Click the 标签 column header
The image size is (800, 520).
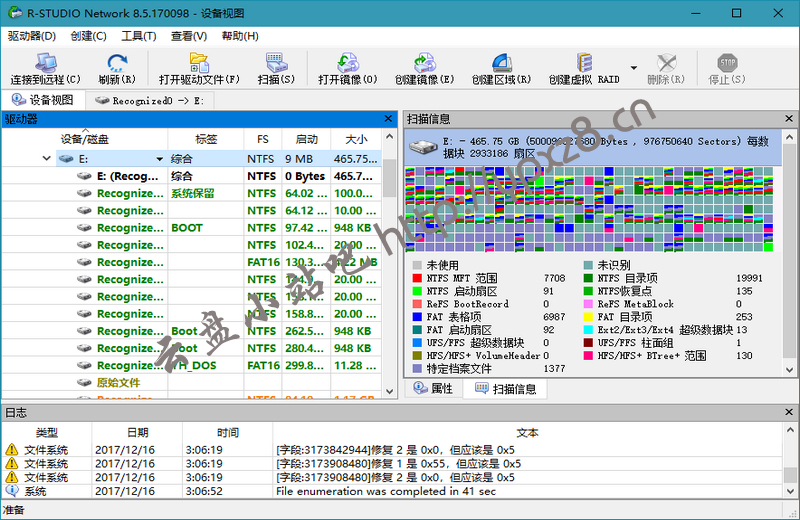[x=206, y=139]
